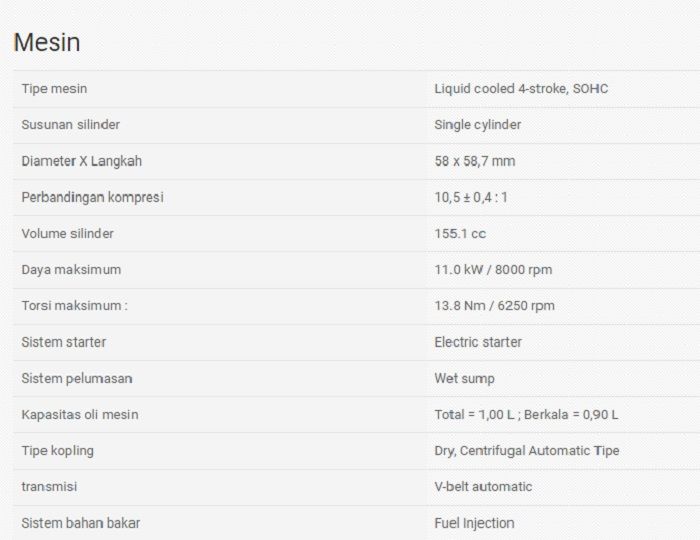
Task: Click the Single cylinder value
Action: click(x=477, y=125)
